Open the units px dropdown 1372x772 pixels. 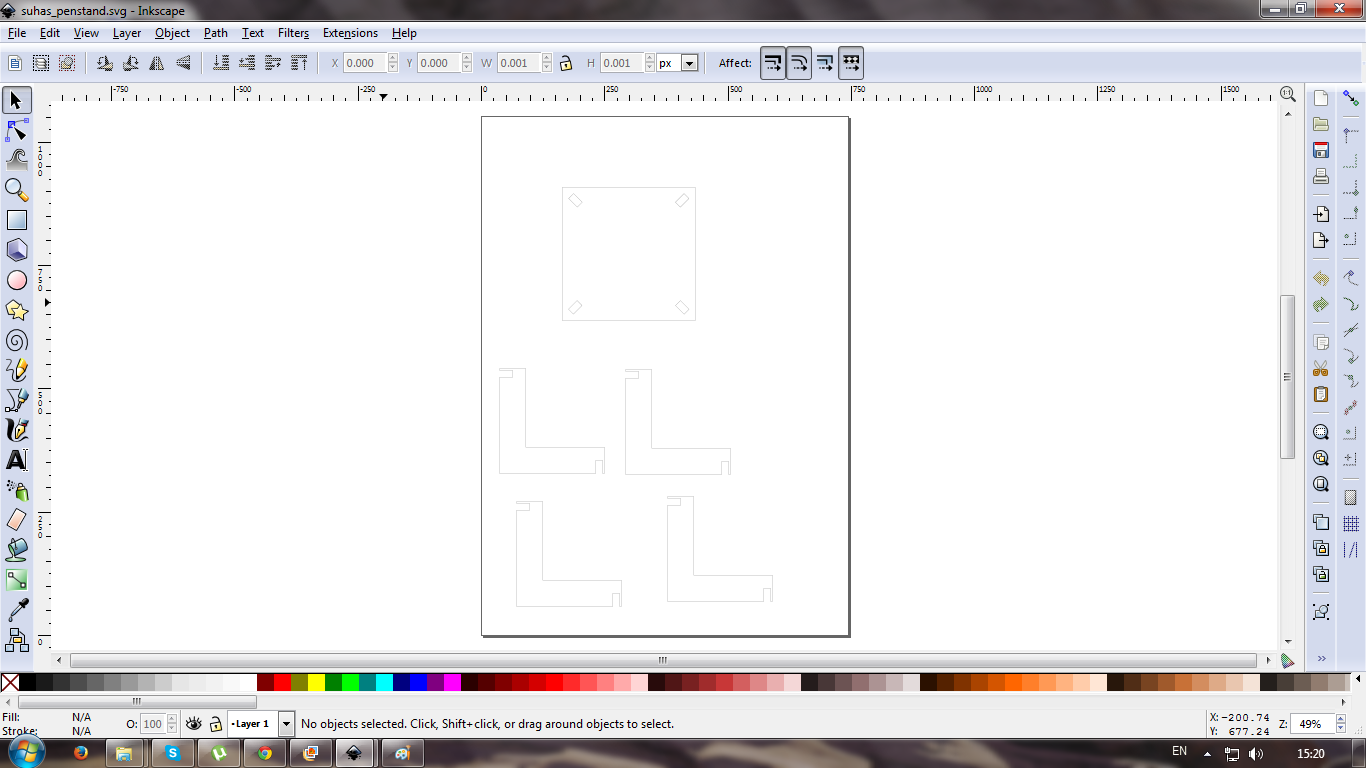(689, 63)
